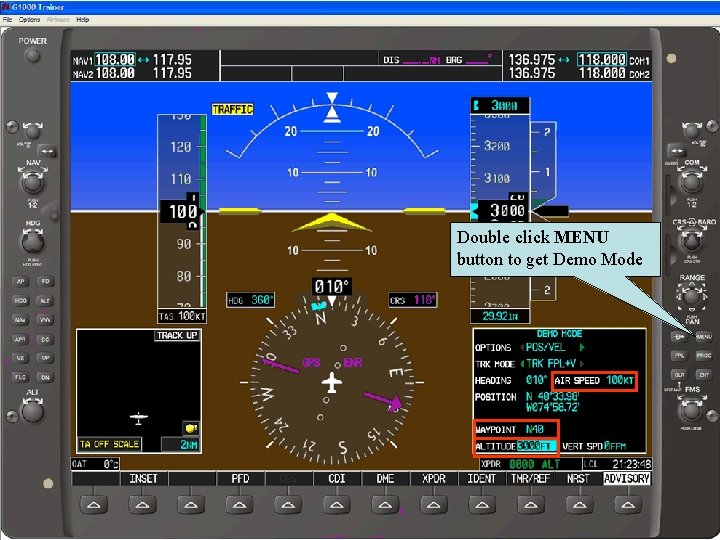Screen dimensions: 720x540
Task: Toggle the VNV vertical navigation key
Action: 45,320
